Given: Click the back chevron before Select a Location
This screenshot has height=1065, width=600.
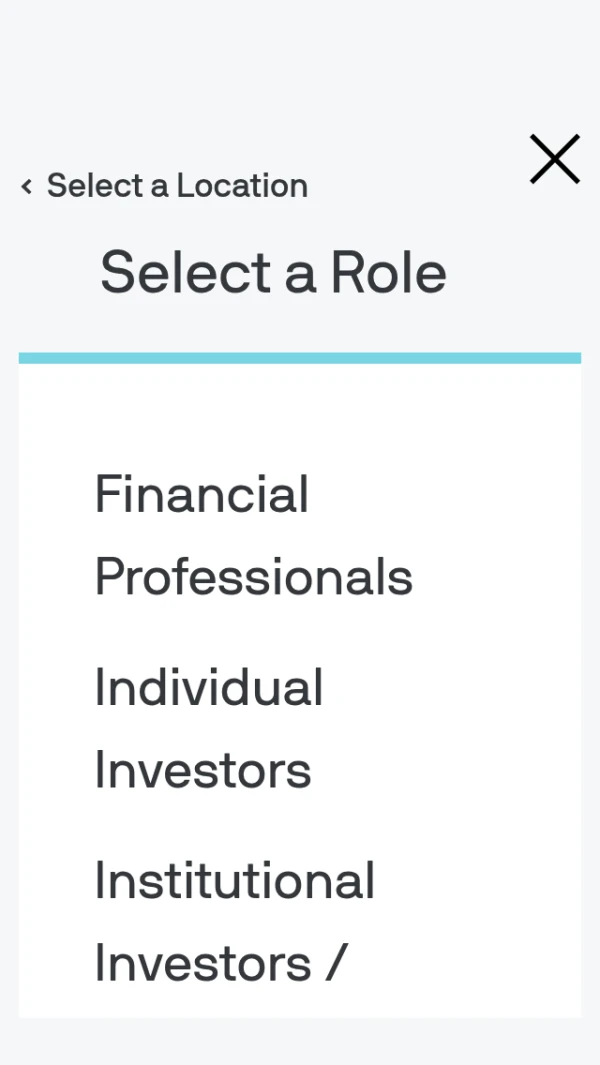Looking at the screenshot, I should [27, 186].
